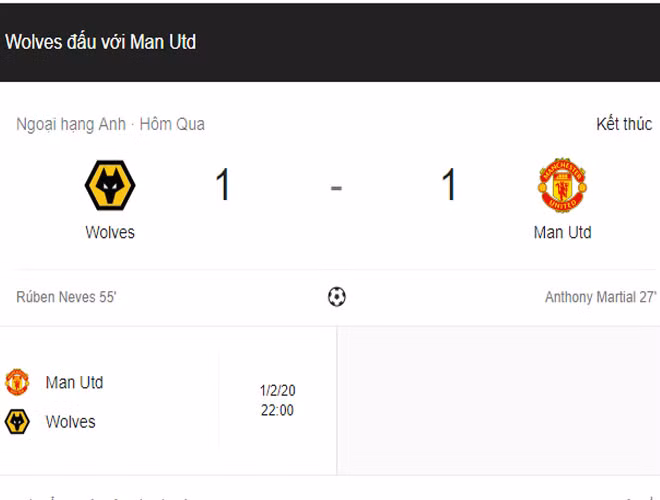Click Man Utd name in the fixture row

(x=74, y=382)
